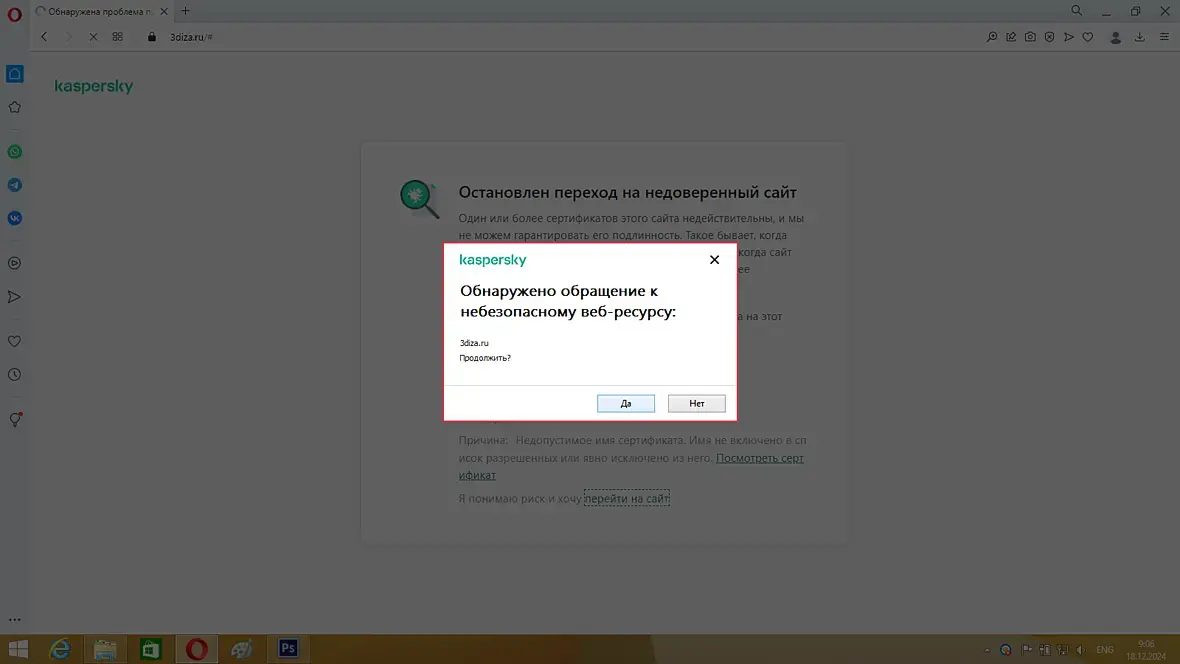Open the Opera menu logo

point(14,14)
